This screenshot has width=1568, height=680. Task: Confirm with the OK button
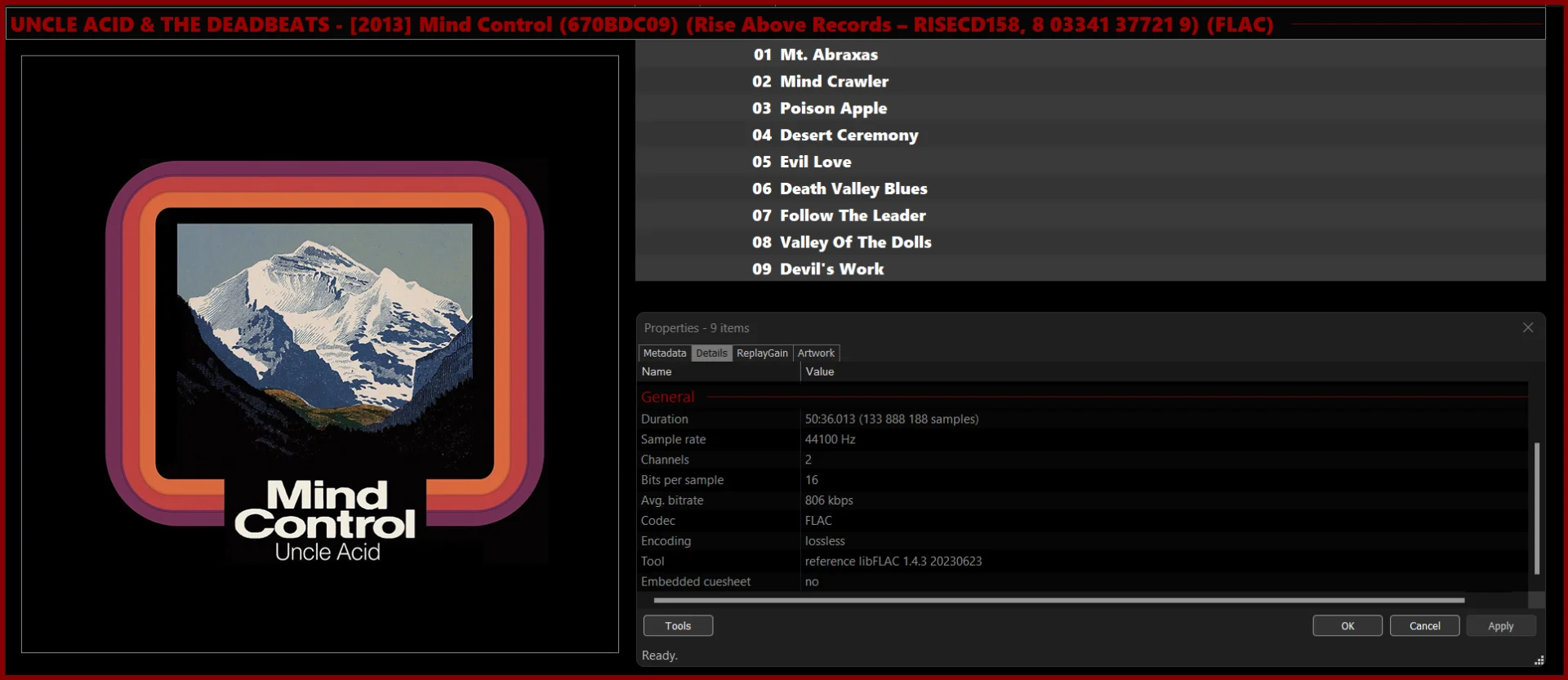[1347, 625]
